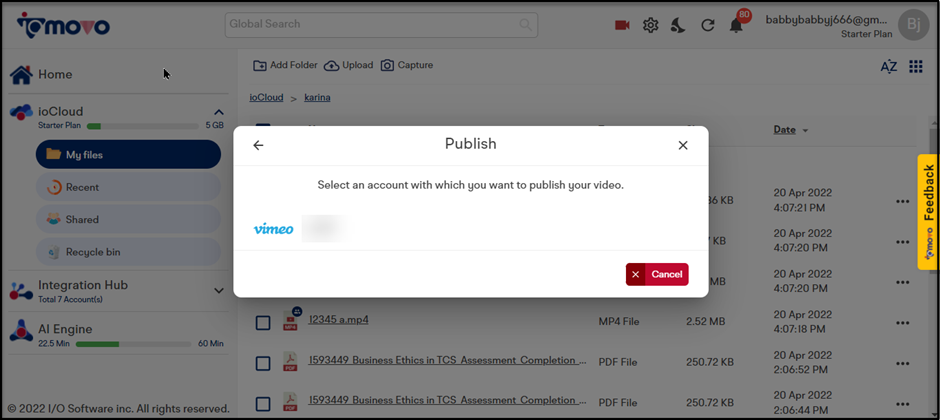The image size is (940, 420).
Task: Open the Feedback tab
Action: (928, 212)
